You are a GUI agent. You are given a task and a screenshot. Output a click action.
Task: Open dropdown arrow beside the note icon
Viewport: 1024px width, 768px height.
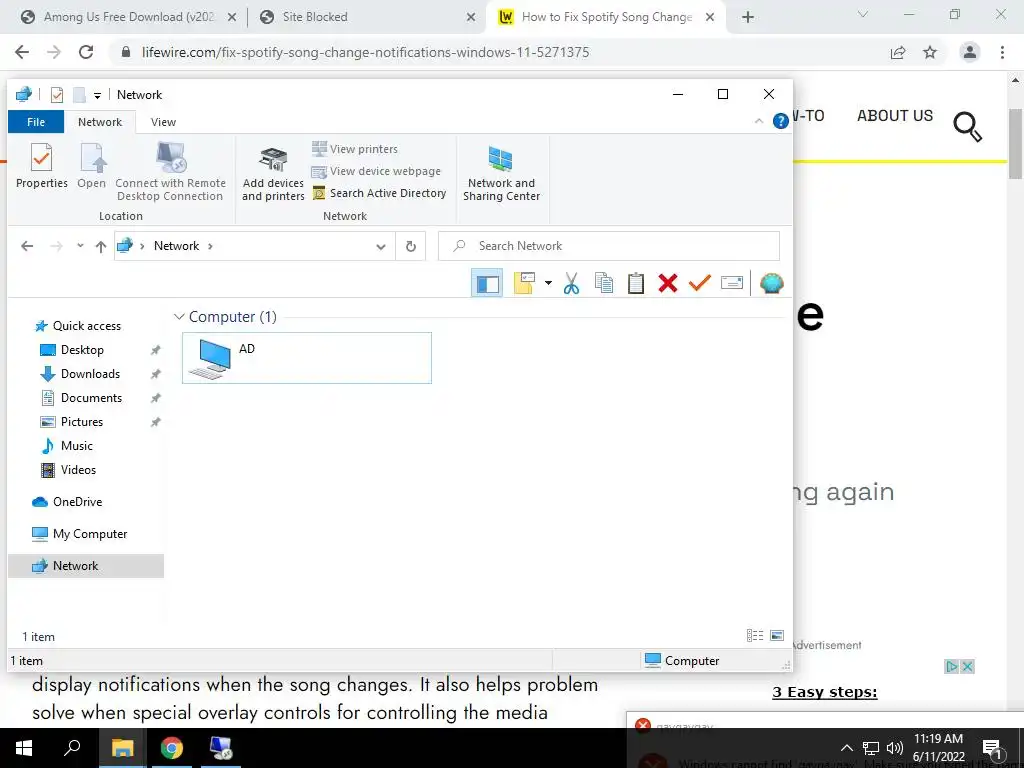click(548, 283)
